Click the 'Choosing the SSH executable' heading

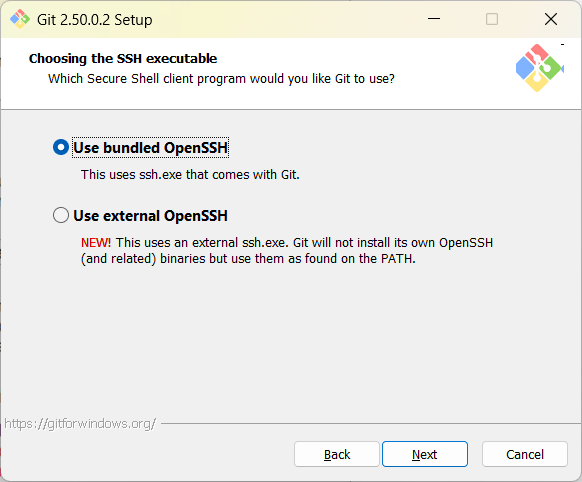pos(123,59)
